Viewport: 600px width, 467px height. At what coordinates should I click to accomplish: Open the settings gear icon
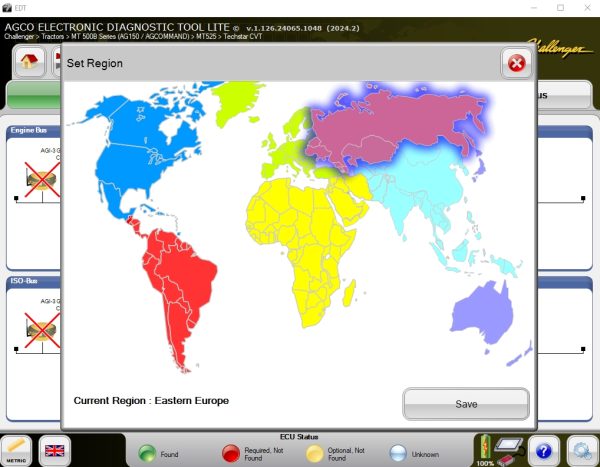coord(583,451)
